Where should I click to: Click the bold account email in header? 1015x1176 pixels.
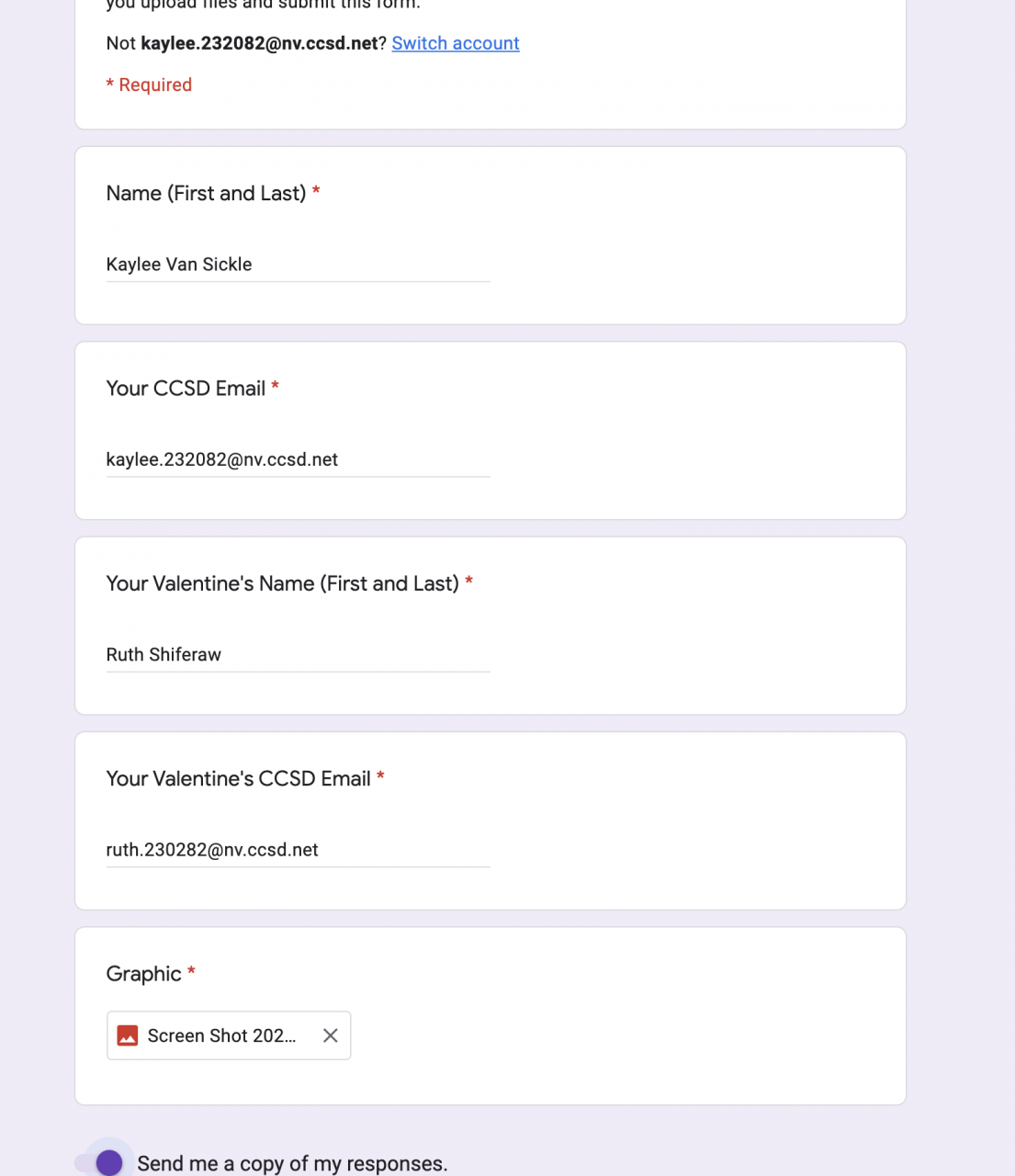click(x=259, y=43)
